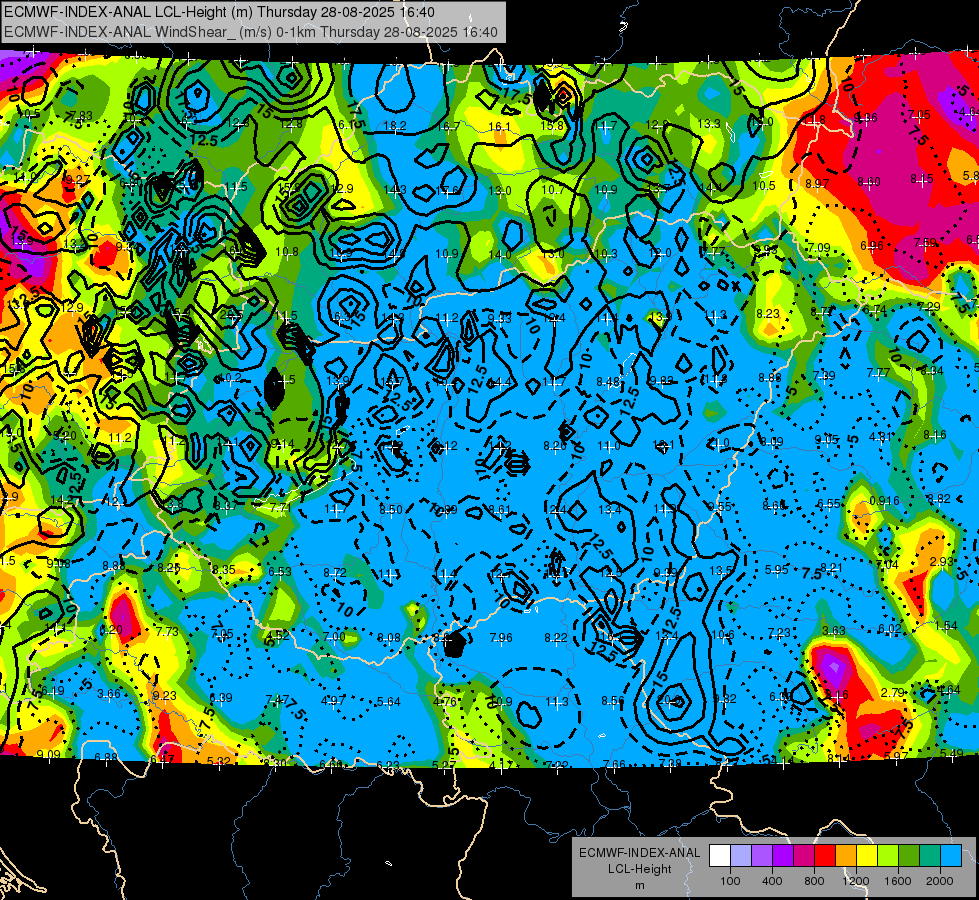Click the pale lavender legend swatch
The height and width of the screenshot is (900, 979).
pos(741,856)
